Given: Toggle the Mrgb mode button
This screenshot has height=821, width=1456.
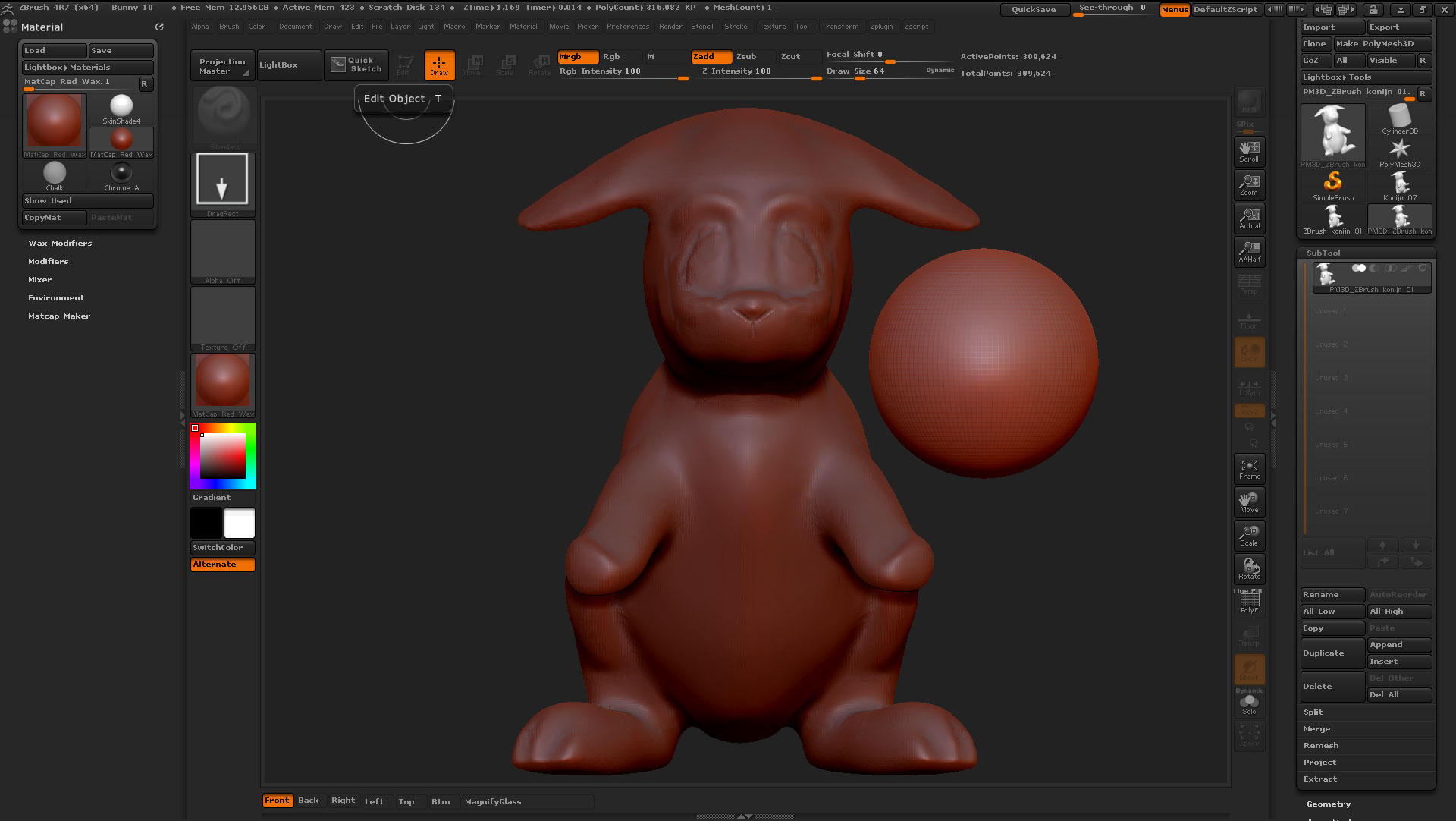Looking at the screenshot, I should pyautogui.click(x=578, y=57).
